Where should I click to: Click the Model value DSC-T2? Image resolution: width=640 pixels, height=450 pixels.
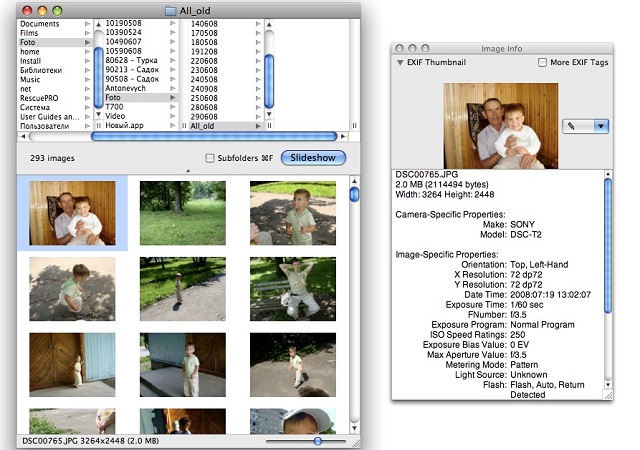click(526, 234)
